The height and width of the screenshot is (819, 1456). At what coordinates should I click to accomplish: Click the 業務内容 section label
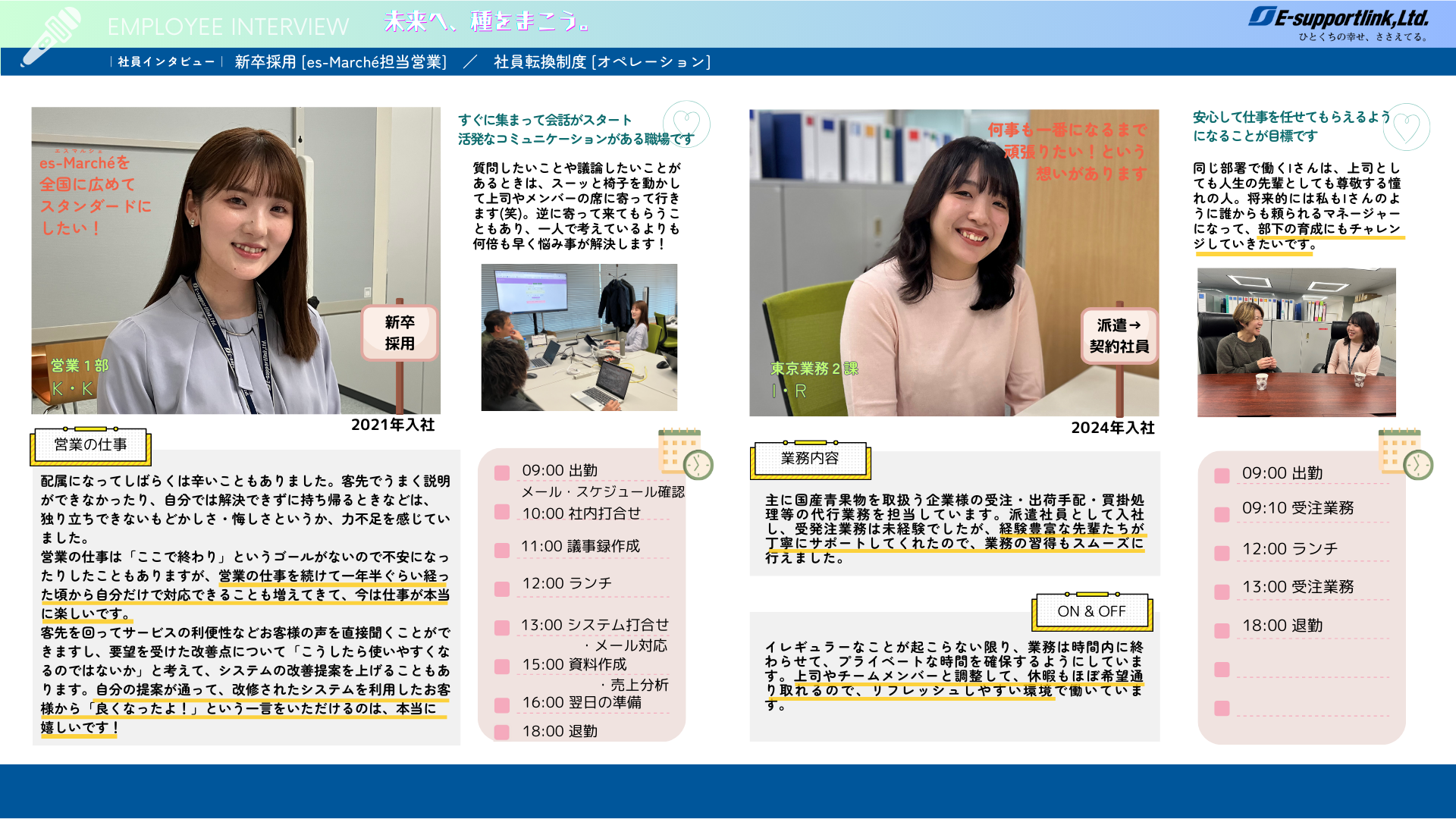(810, 459)
